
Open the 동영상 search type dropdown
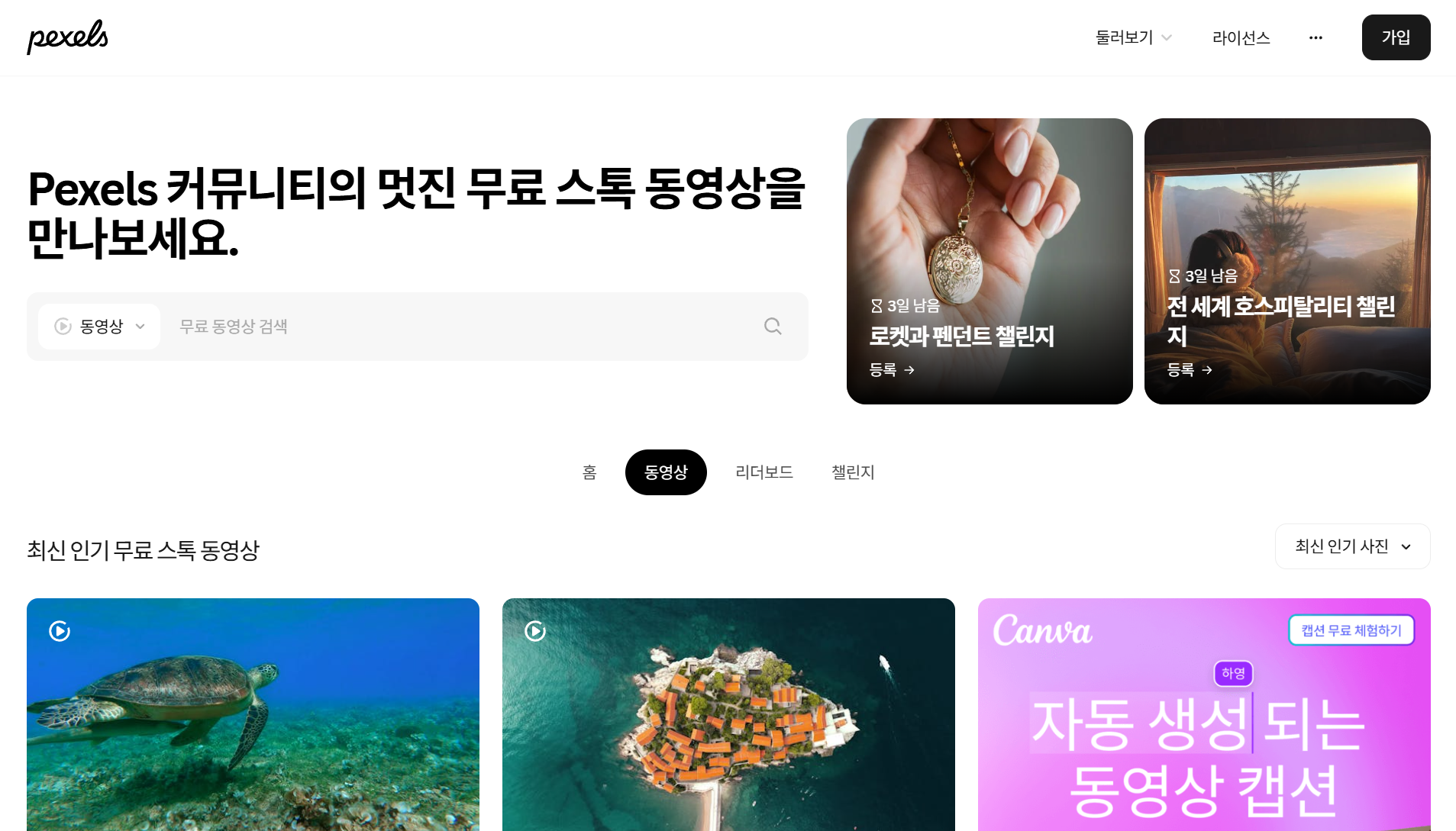pos(99,327)
